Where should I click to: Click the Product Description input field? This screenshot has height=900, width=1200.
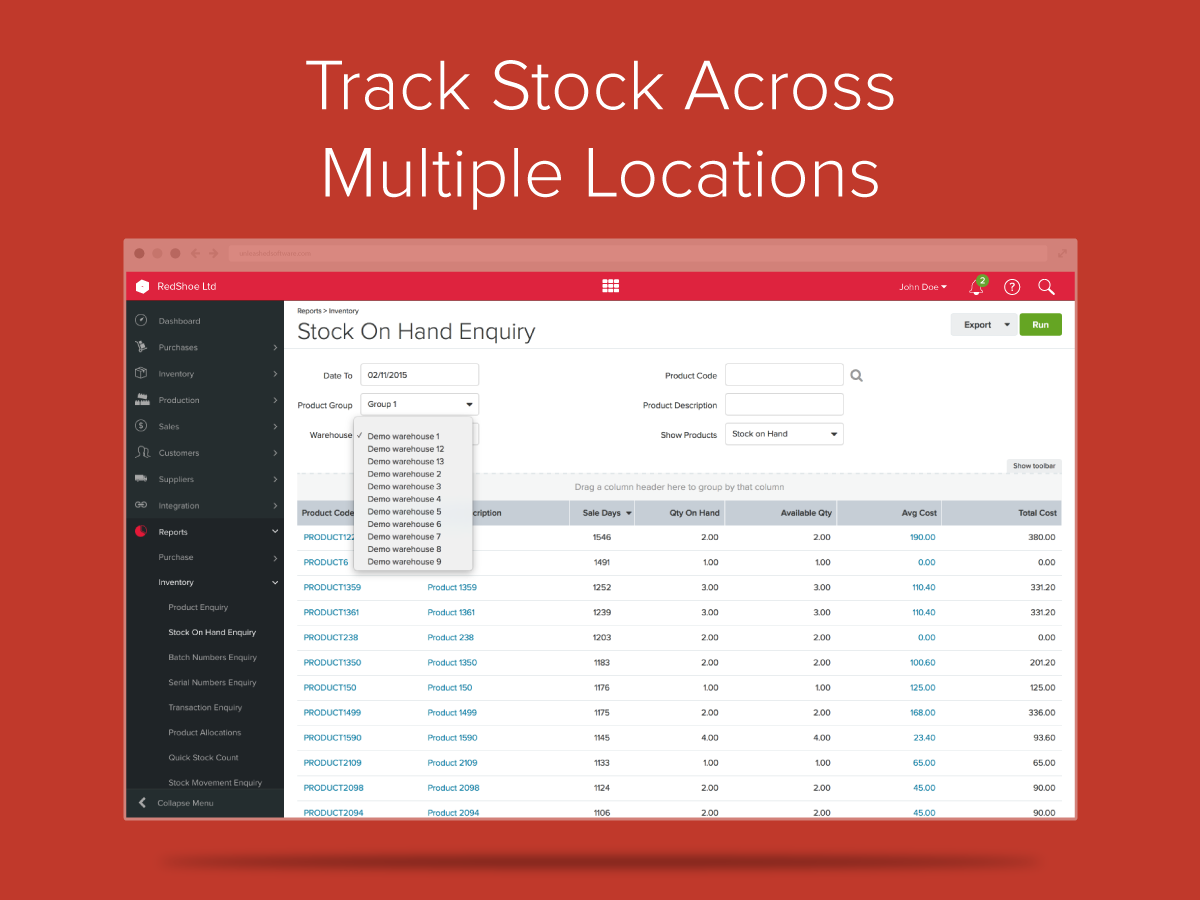click(x=785, y=404)
